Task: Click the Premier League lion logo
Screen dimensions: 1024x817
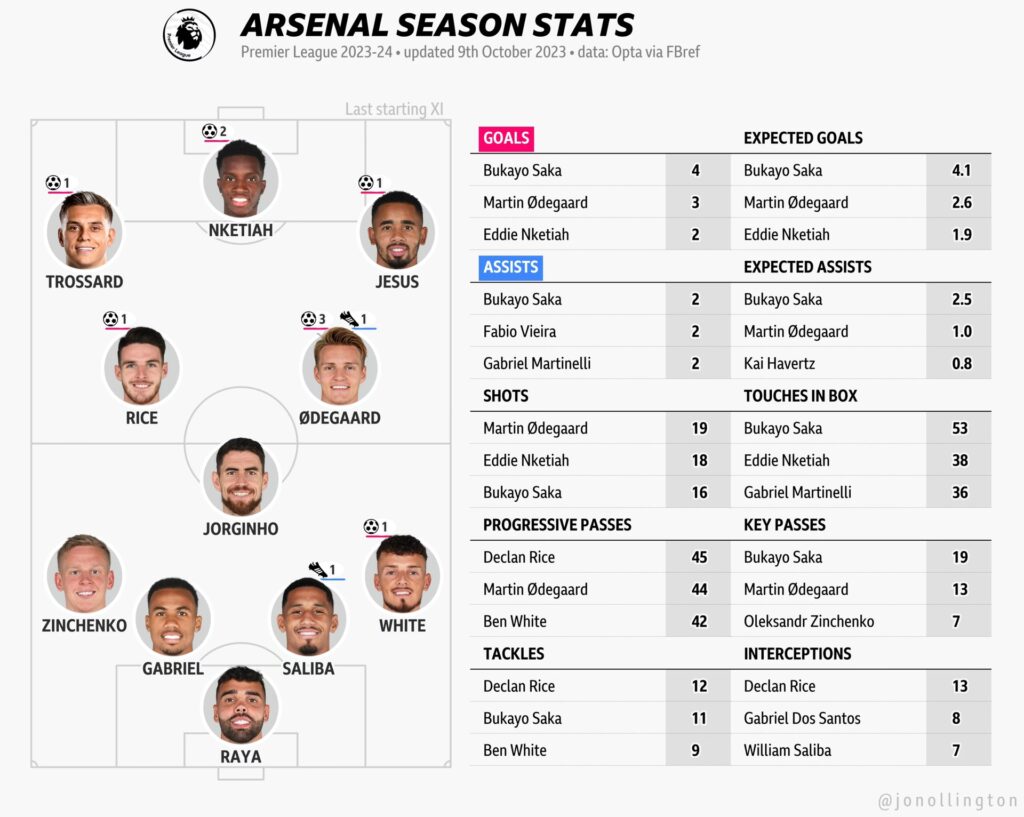Action: [190, 36]
